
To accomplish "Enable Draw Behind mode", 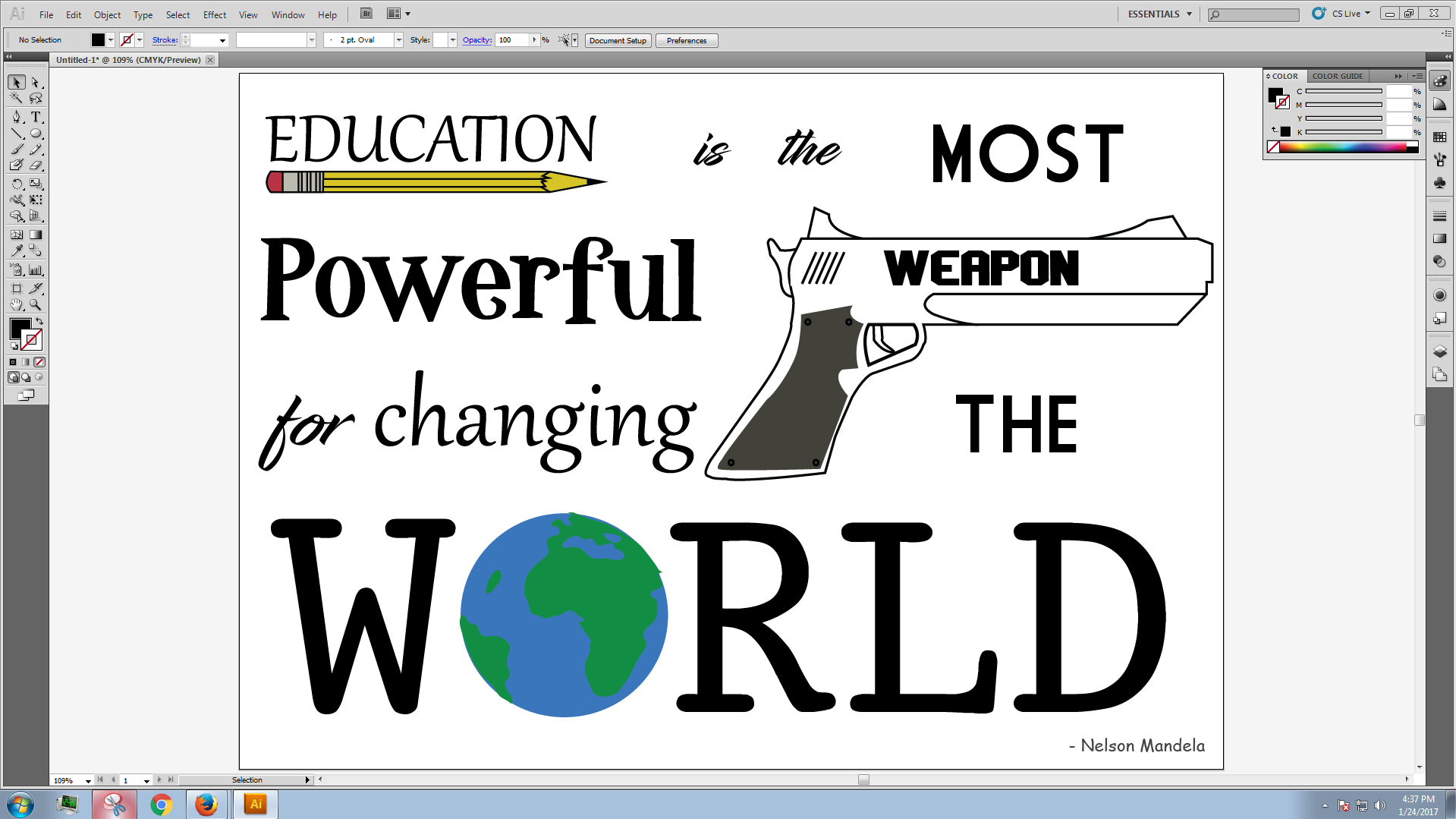I will click(x=27, y=377).
